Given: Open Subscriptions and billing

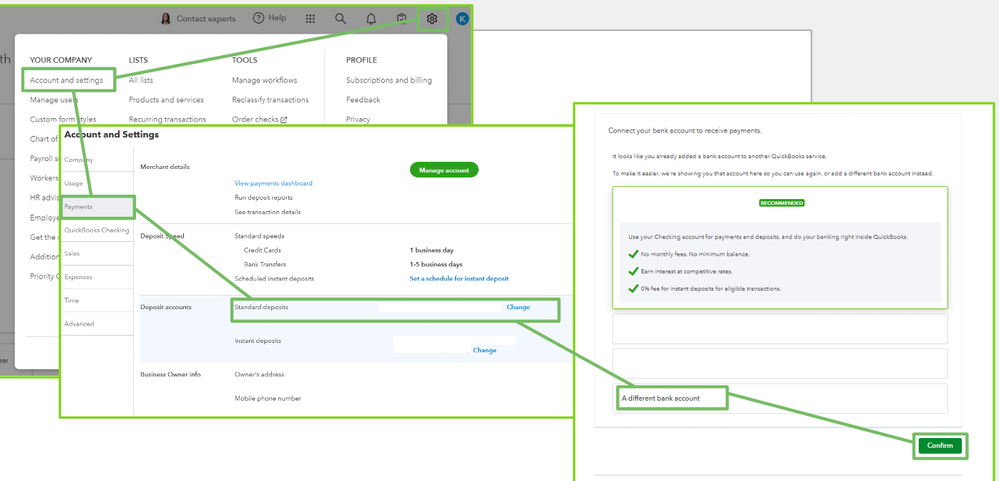Looking at the screenshot, I should [389, 80].
